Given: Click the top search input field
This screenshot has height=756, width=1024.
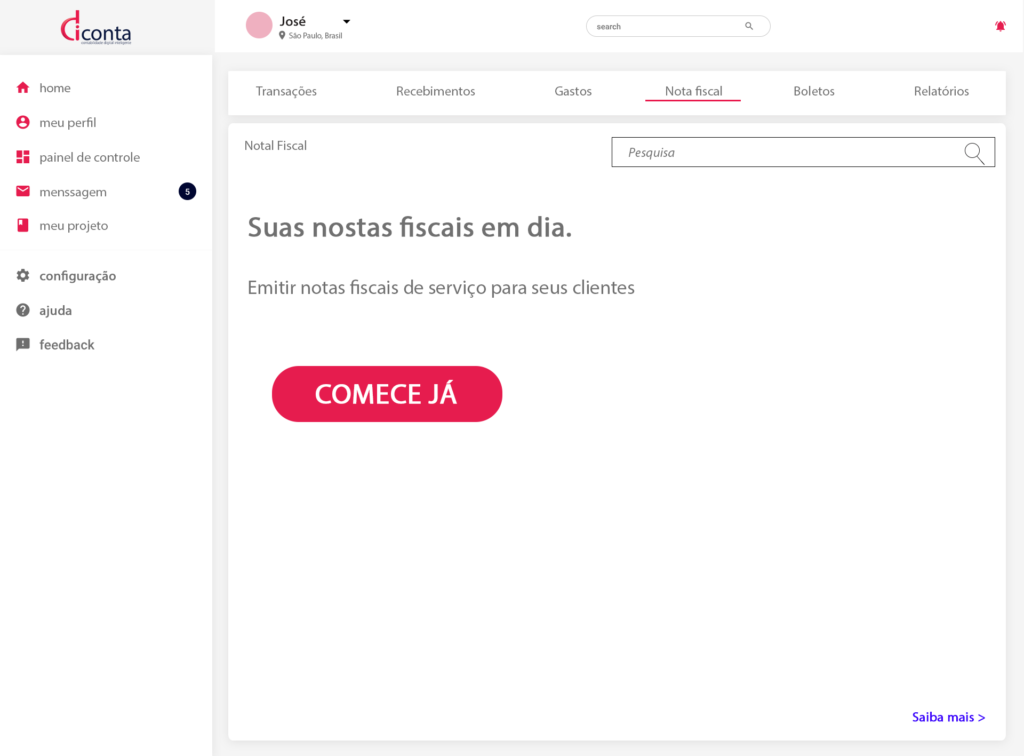Looking at the screenshot, I should [x=665, y=27].
